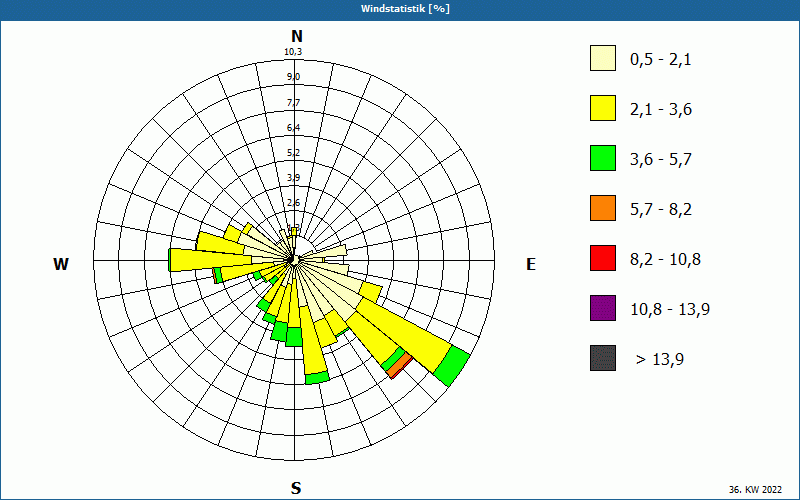Click the red 8,2 - 10,8 legend swatch
The height and width of the screenshot is (500, 800).
pyautogui.click(x=603, y=258)
